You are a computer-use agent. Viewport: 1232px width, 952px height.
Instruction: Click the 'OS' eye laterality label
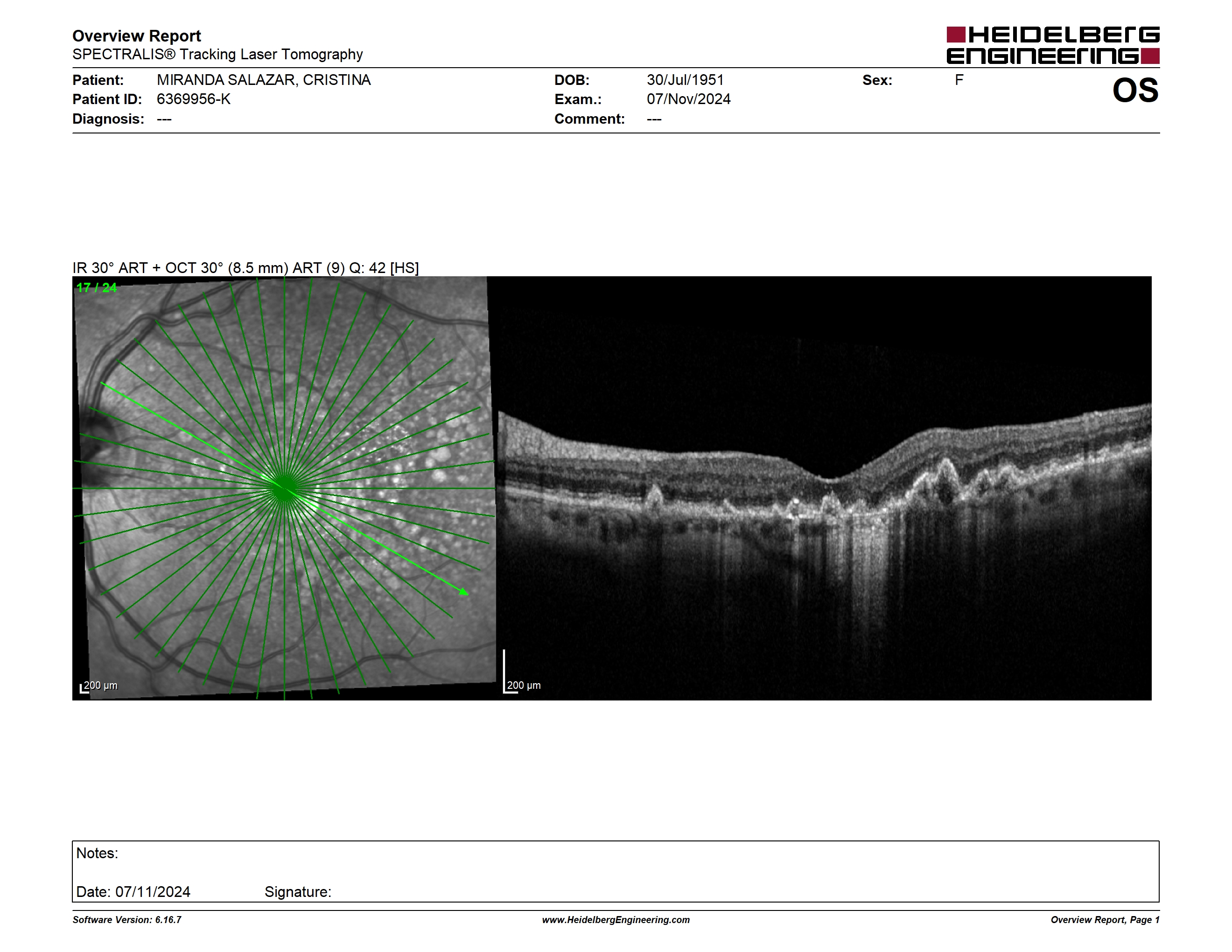coord(1135,90)
